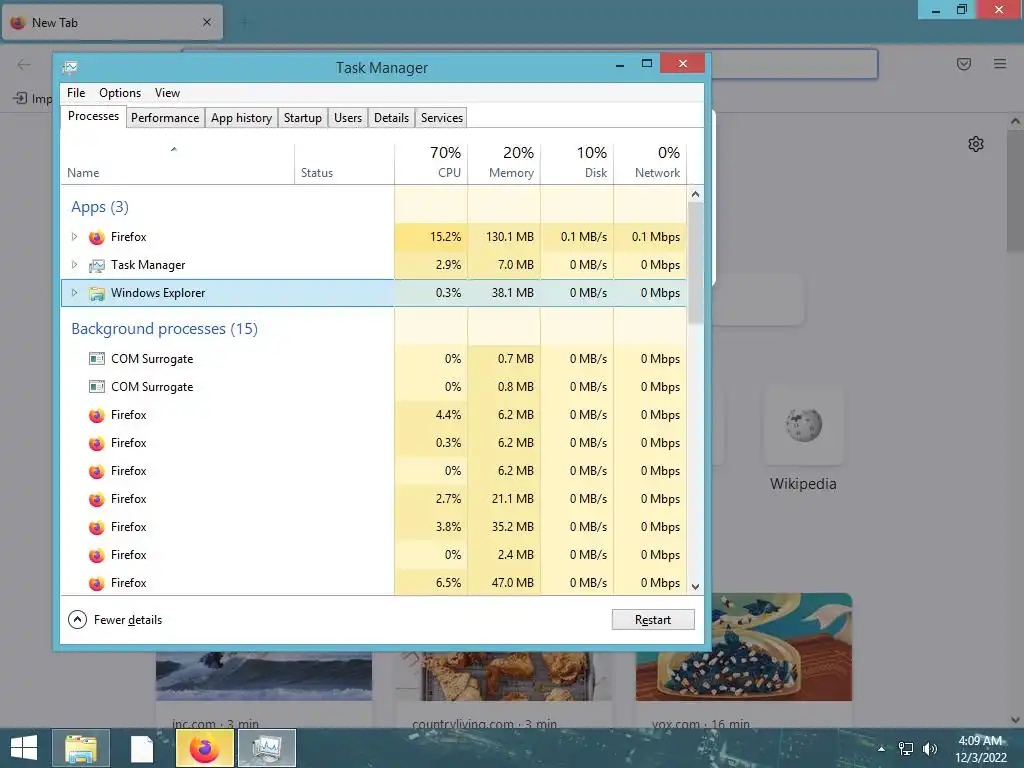The height and width of the screenshot is (768, 1024).
Task: Open the Firefox hamburger menu
Action: pyautogui.click(x=1000, y=64)
